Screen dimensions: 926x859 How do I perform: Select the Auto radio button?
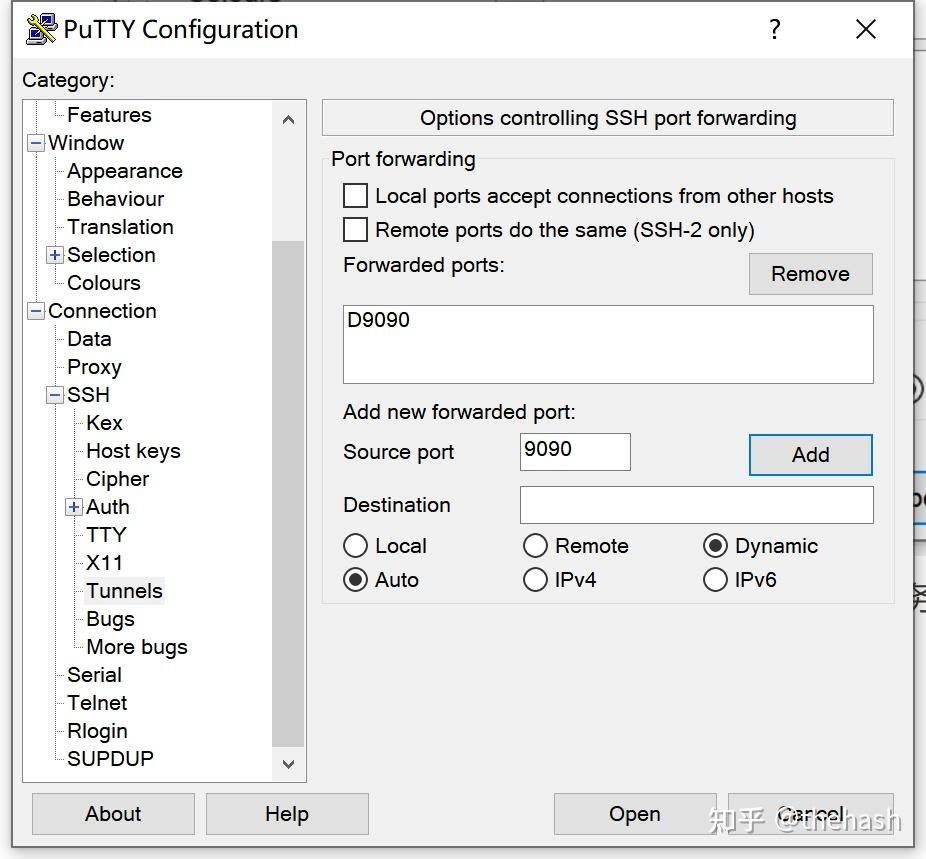point(356,580)
